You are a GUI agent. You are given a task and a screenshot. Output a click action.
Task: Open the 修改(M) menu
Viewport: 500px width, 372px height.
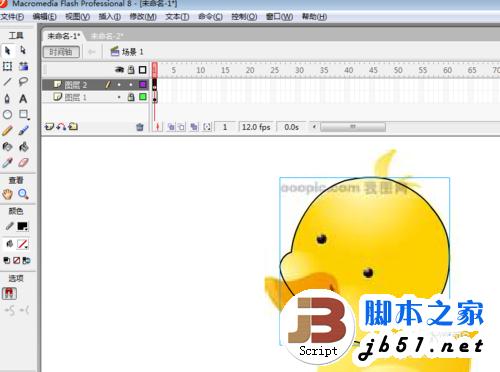point(143,17)
